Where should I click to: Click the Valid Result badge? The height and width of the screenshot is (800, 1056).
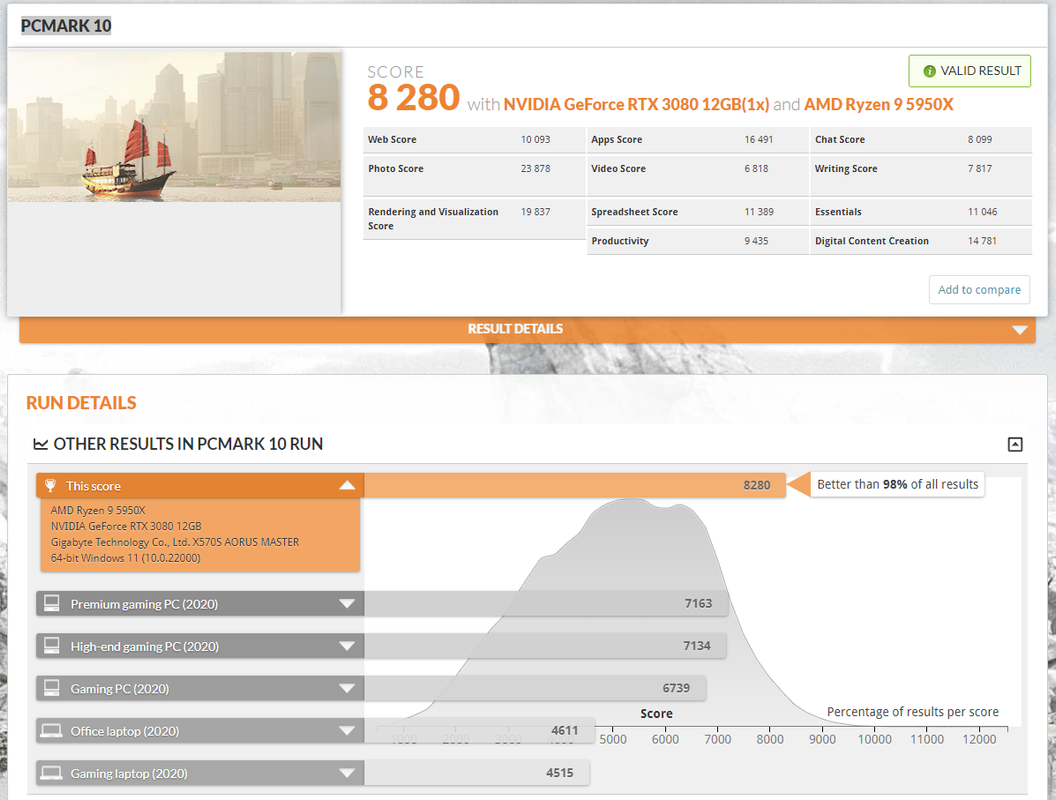pos(970,71)
